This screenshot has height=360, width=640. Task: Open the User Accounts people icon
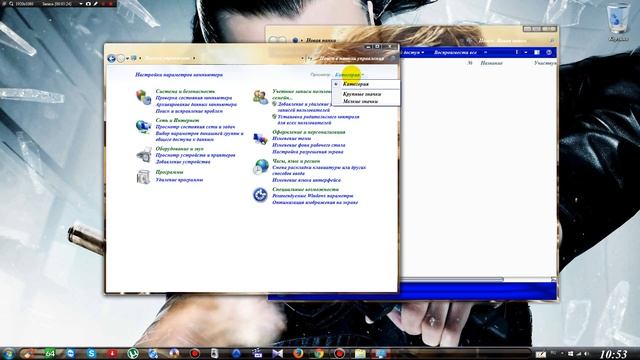click(260, 97)
